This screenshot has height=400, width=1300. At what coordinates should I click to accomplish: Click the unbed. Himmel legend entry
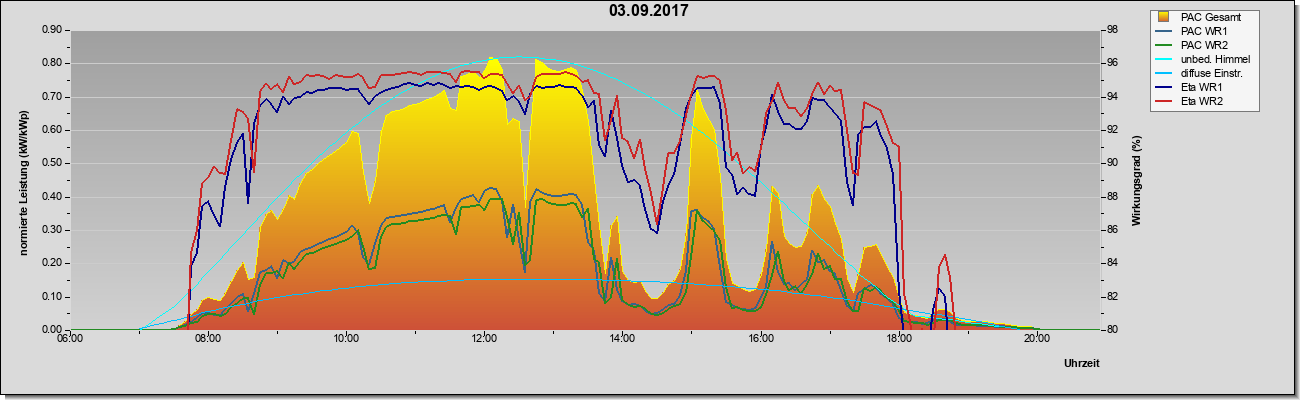(x=1203, y=59)
